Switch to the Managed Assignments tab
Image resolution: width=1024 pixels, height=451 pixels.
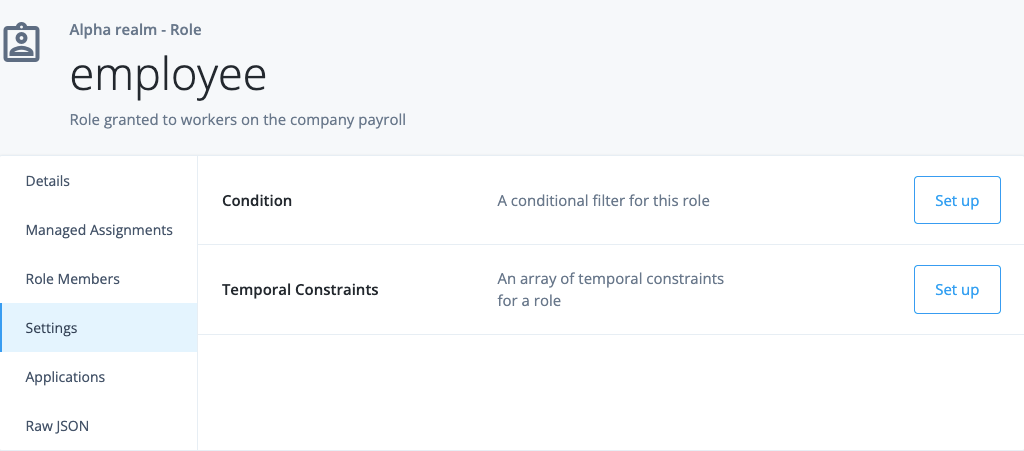[99, 230]
